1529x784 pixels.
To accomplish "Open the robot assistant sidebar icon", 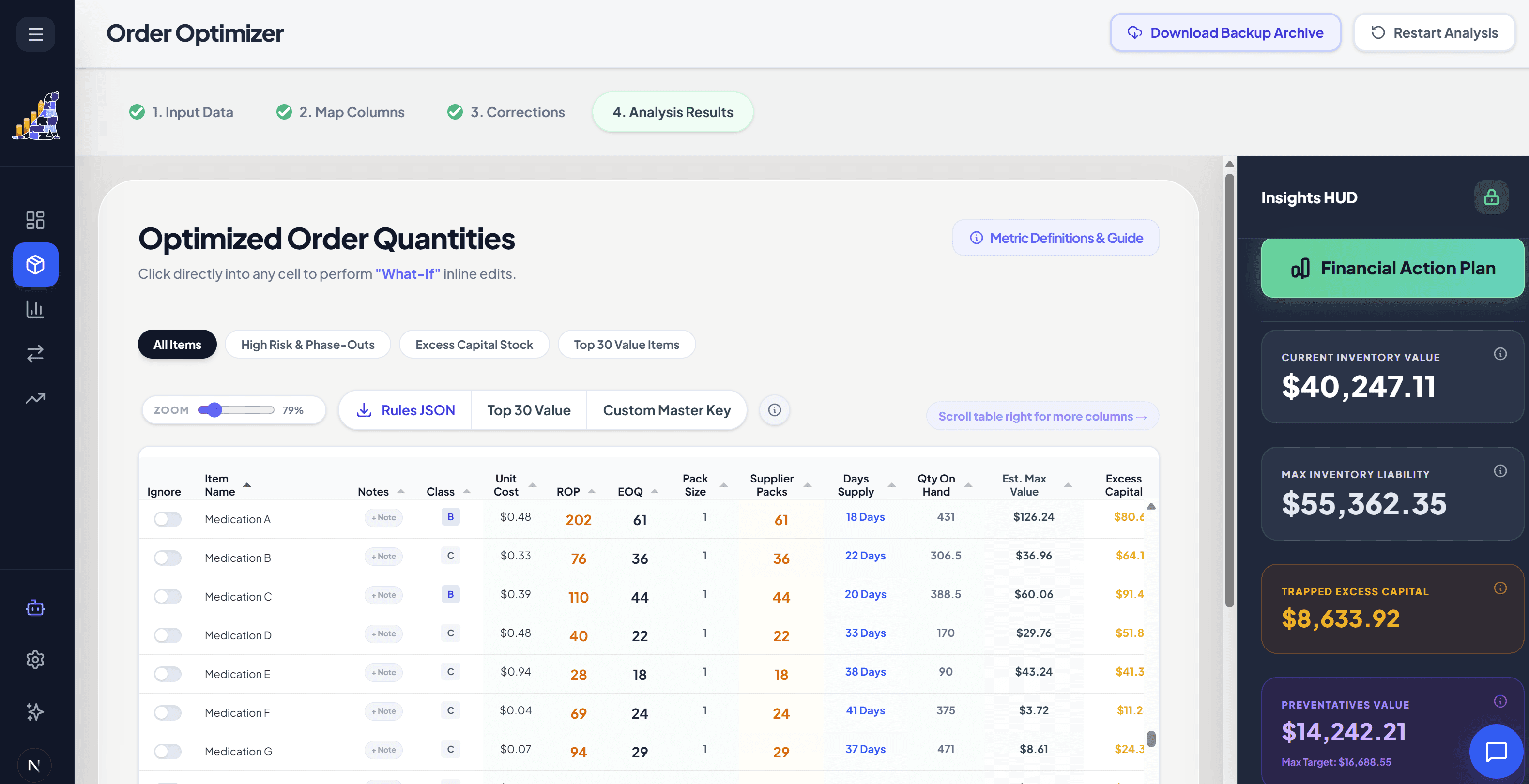I will click(x=35, y=608).
